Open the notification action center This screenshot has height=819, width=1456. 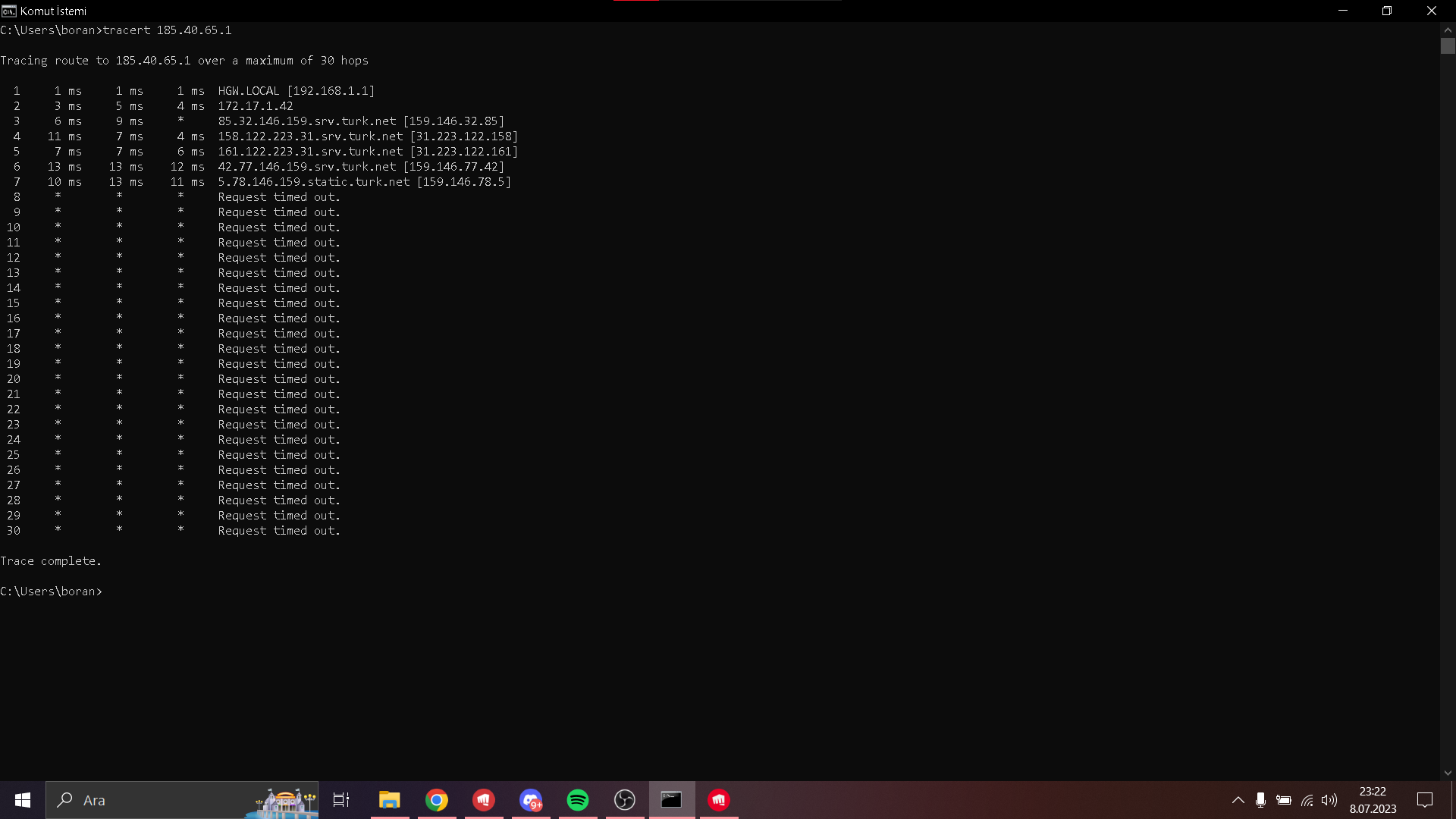pos(1425,800)
